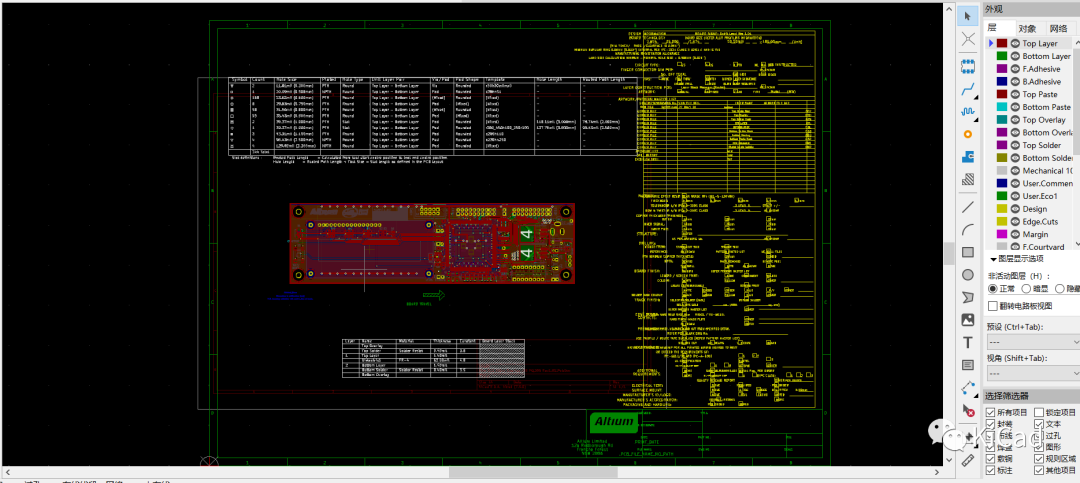The image size is (1080, 483).
Task: Select the draw circle tool
Action: 968,275
